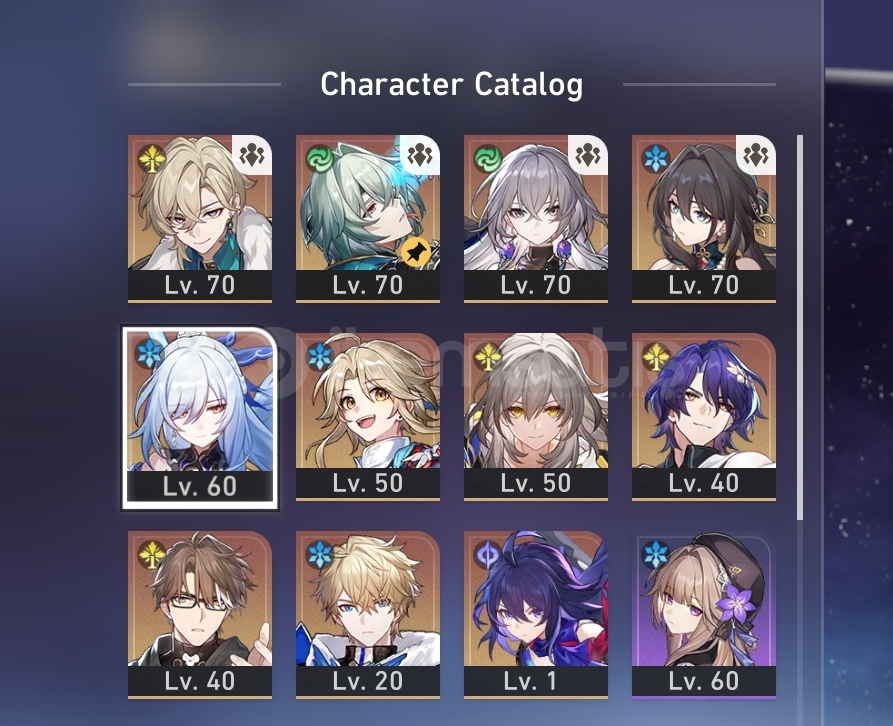Click the Ice element icon on the dark-haired Lv. 70 card
The image size is (893, 726).
tap(656, 158)
